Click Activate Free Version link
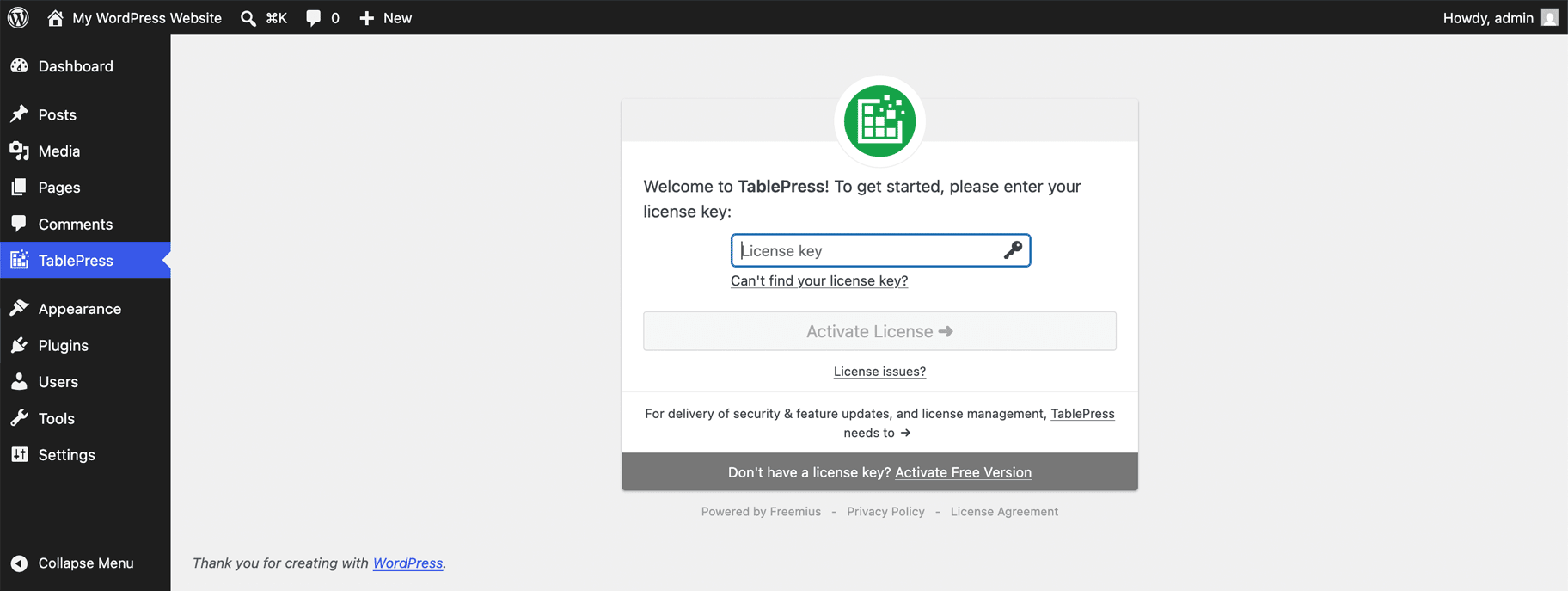 point(963,472)
